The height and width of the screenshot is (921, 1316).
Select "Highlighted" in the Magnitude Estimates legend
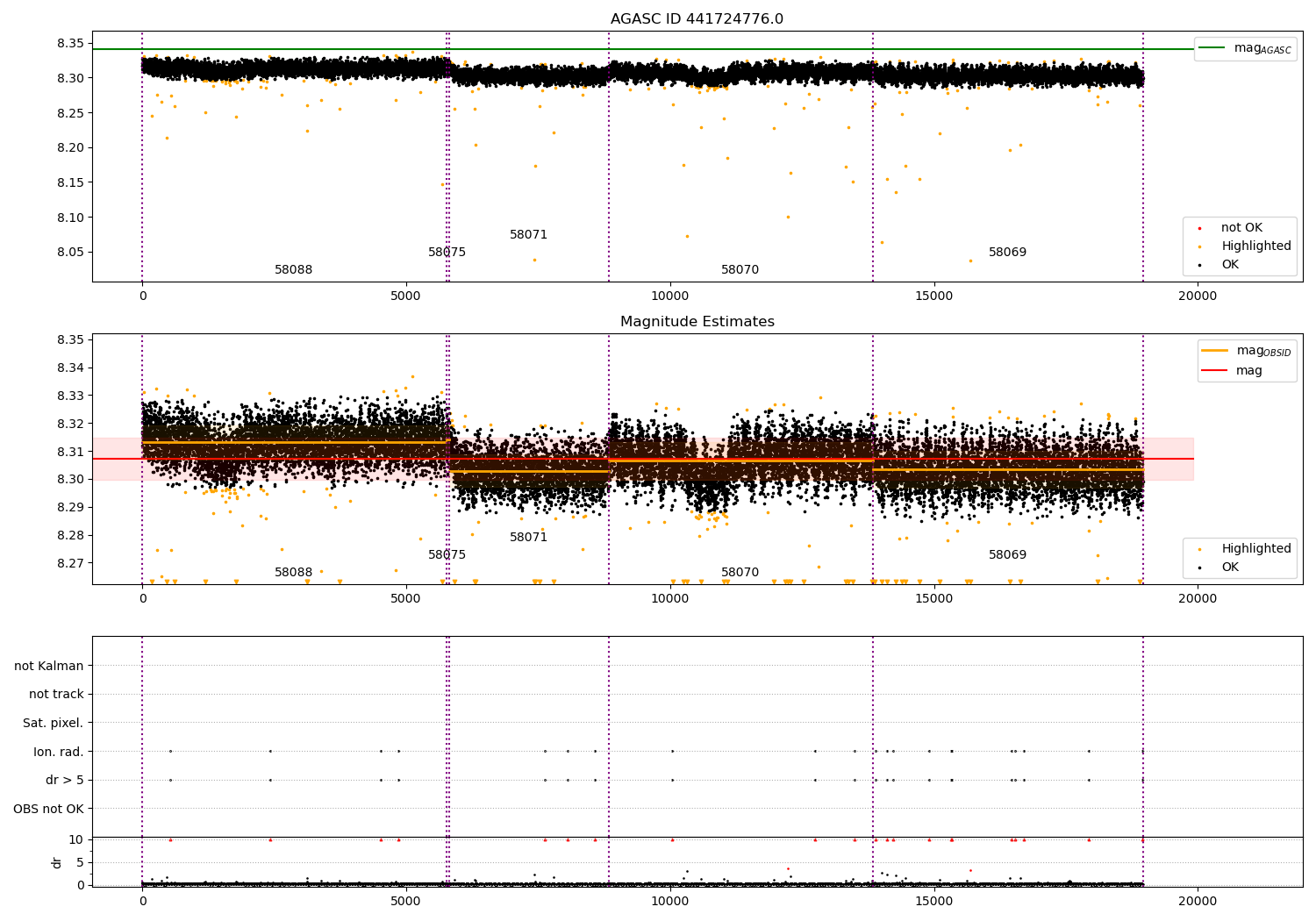coord(1256,549)
